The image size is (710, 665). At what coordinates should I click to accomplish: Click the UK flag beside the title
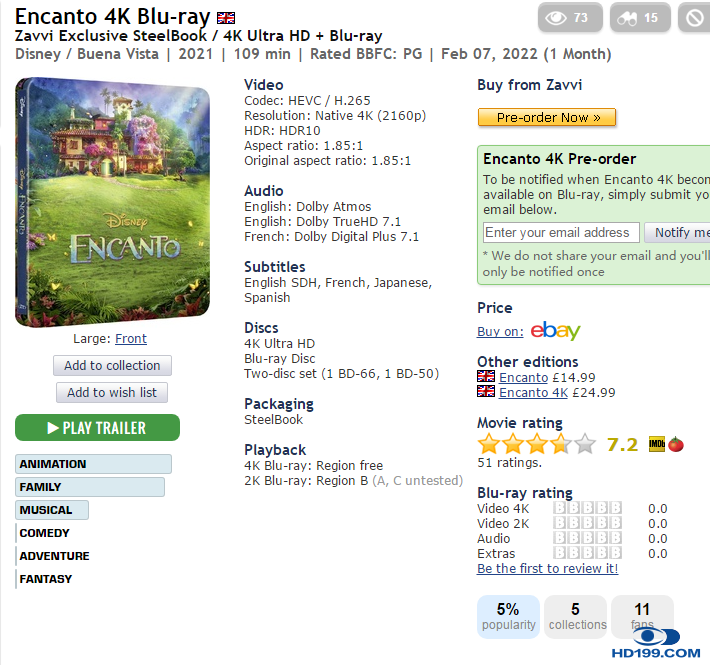pyautogui.click(x=227, y=18)
